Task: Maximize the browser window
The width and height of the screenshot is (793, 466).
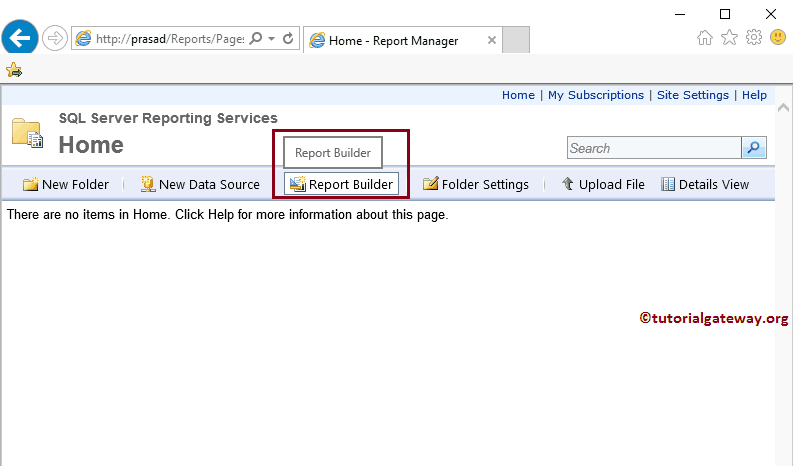Action: 725,14
